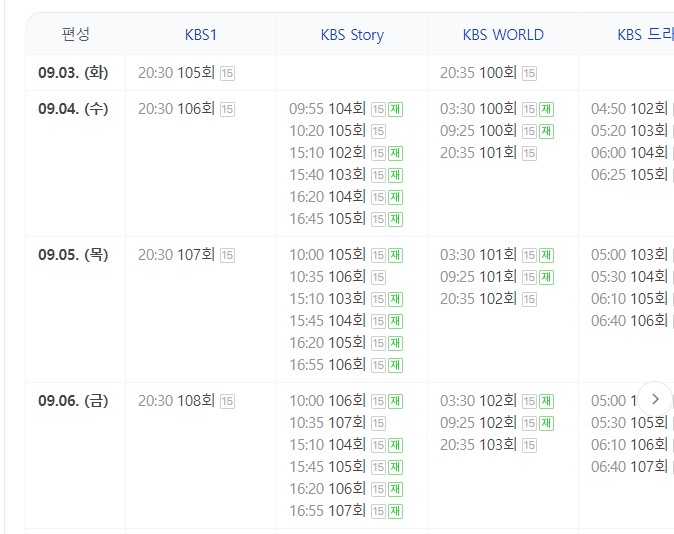The width and height of the screenshot is (674, 534).
Task: Click the 재 rerun icon beside 15:40 103회
Action: click(x=395, y=175)
